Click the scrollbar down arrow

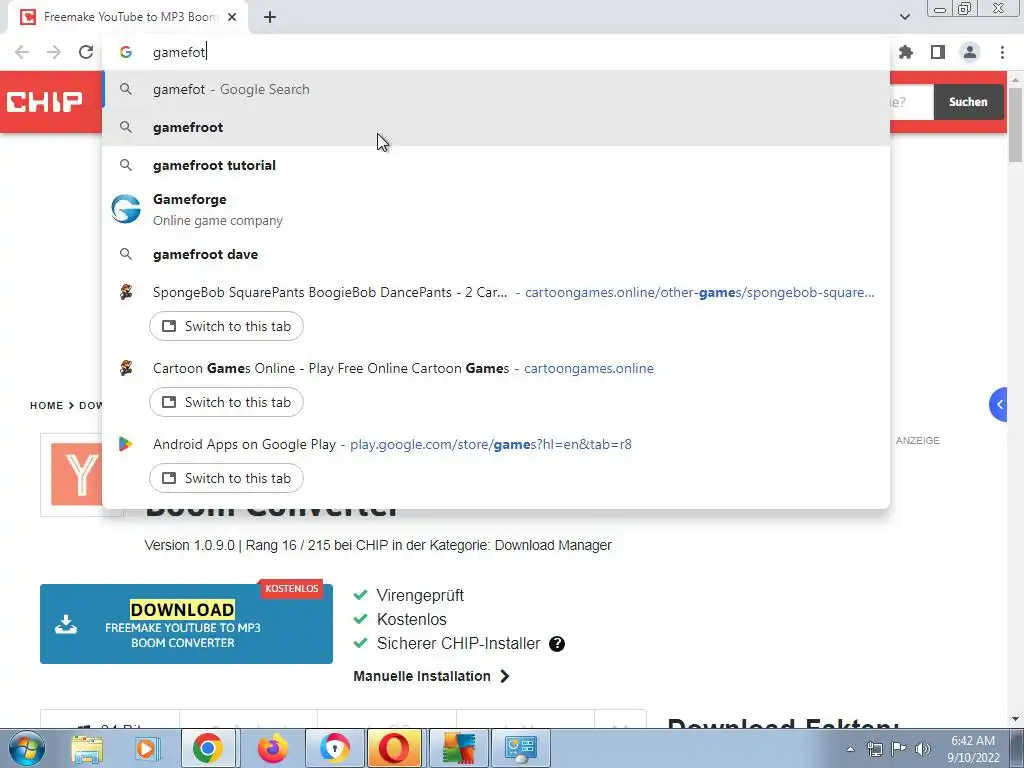coord(1015,719)
